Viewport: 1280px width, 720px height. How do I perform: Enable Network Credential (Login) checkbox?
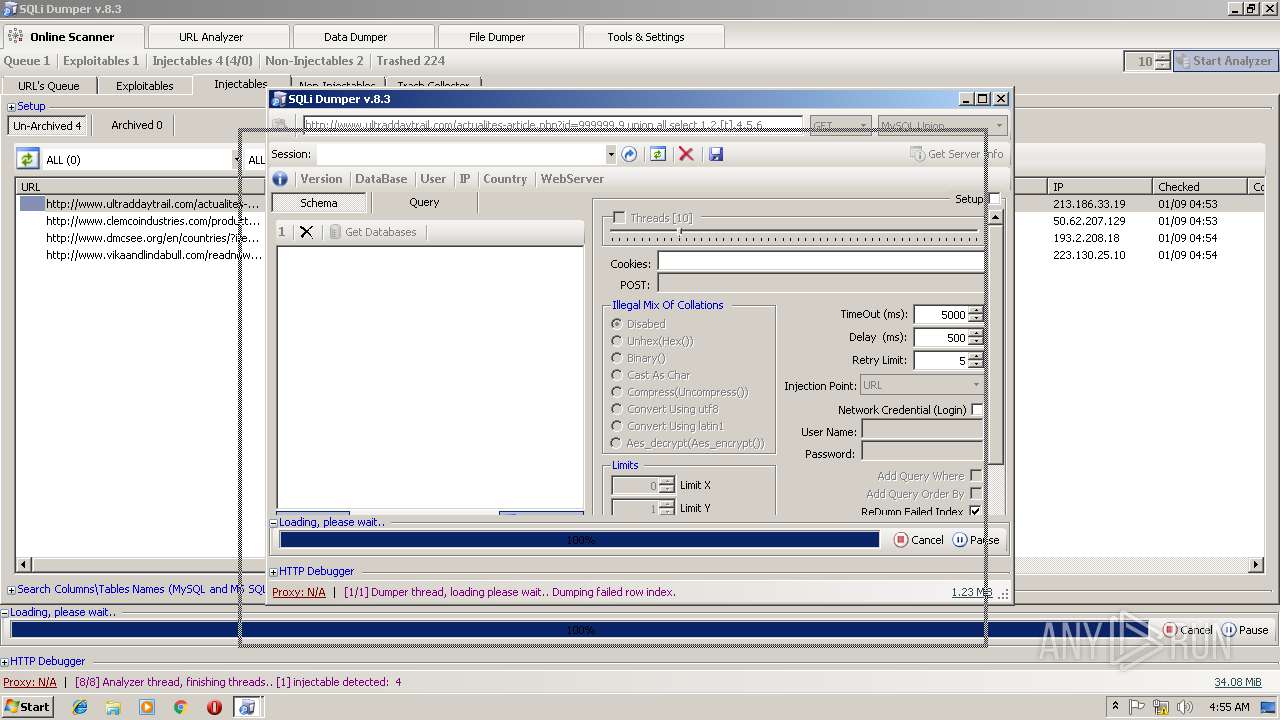pyautogui.click(x=977, y=410)
